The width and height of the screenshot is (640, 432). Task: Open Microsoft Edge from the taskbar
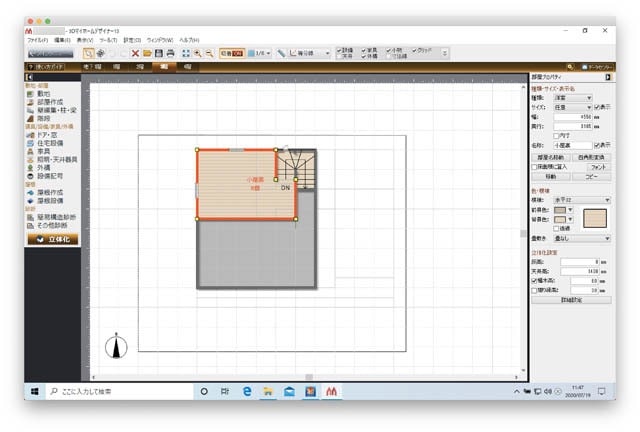pyautogui.click(x=247, y=391)
